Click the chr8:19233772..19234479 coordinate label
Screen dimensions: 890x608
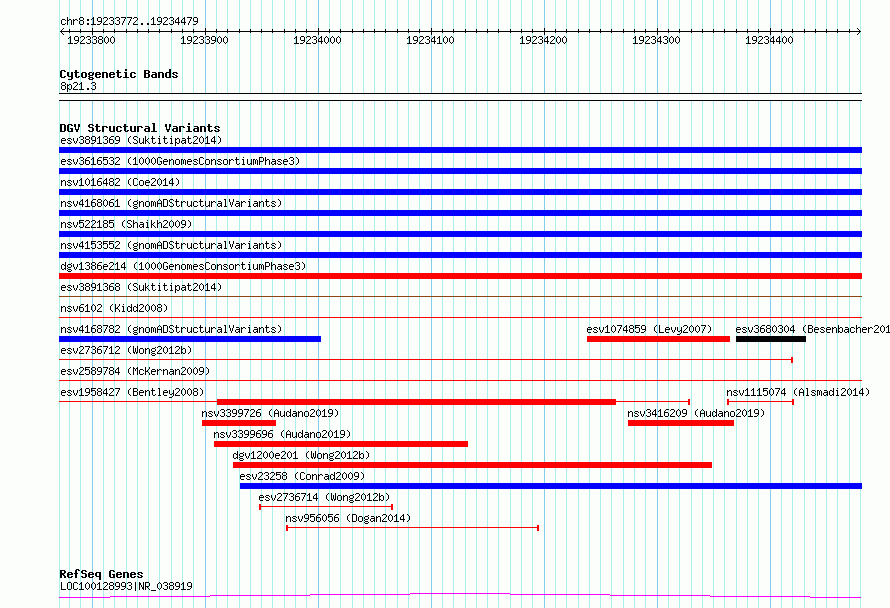[x=129, y=21]
